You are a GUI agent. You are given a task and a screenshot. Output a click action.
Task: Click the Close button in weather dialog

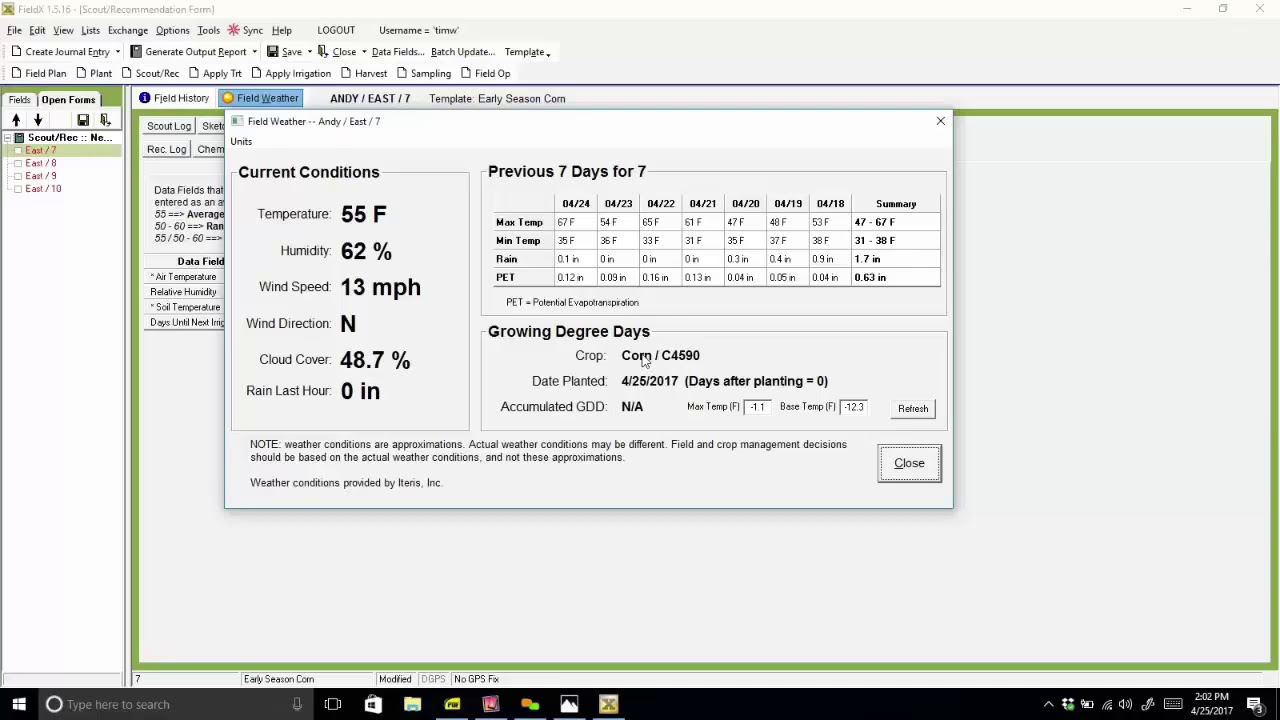tap(909, 463)
